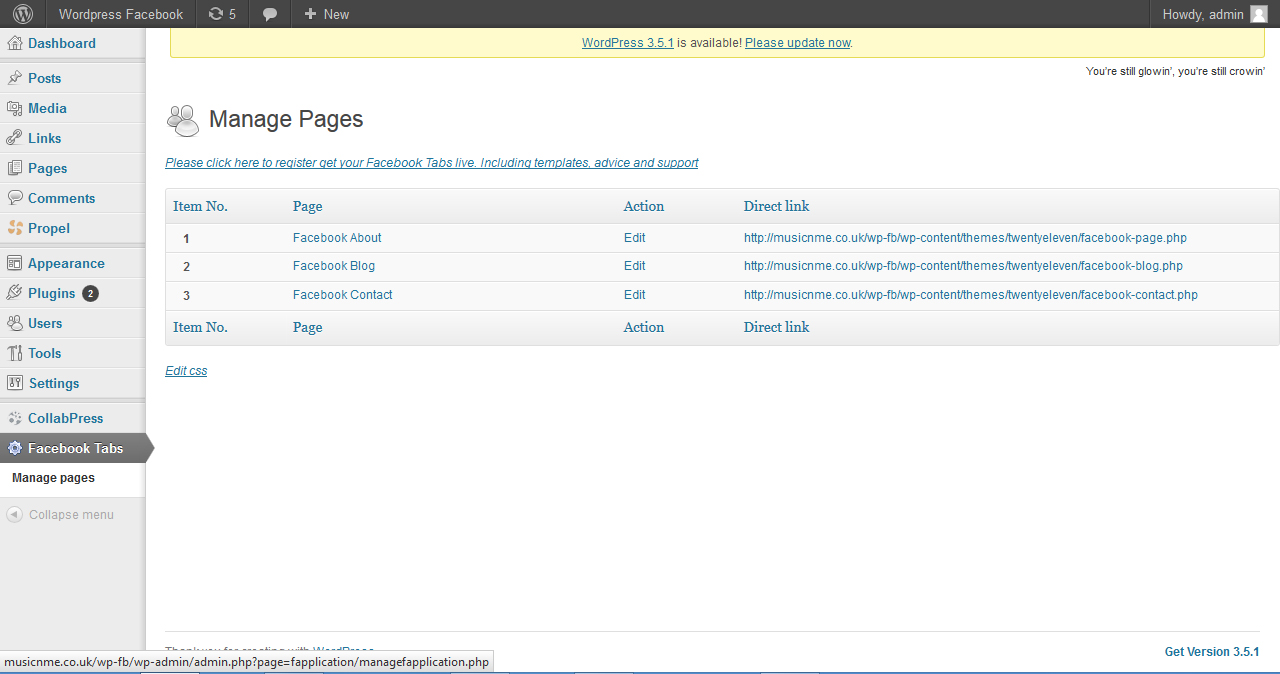Click the Manage Pages people icon

[183, 120]
